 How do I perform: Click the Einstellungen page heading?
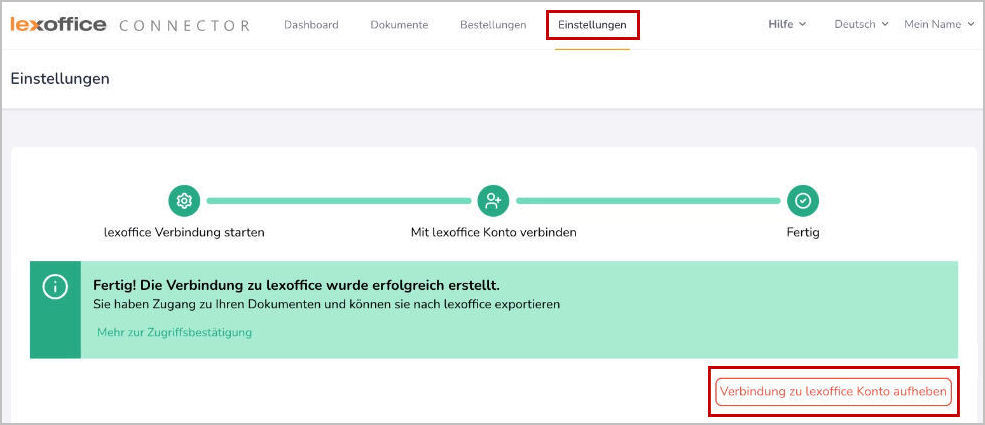coord(60,78)
